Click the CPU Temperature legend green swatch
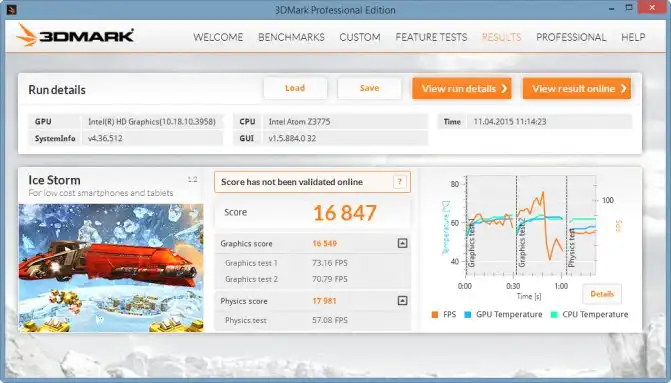671x383 pixels. (554, 315)
